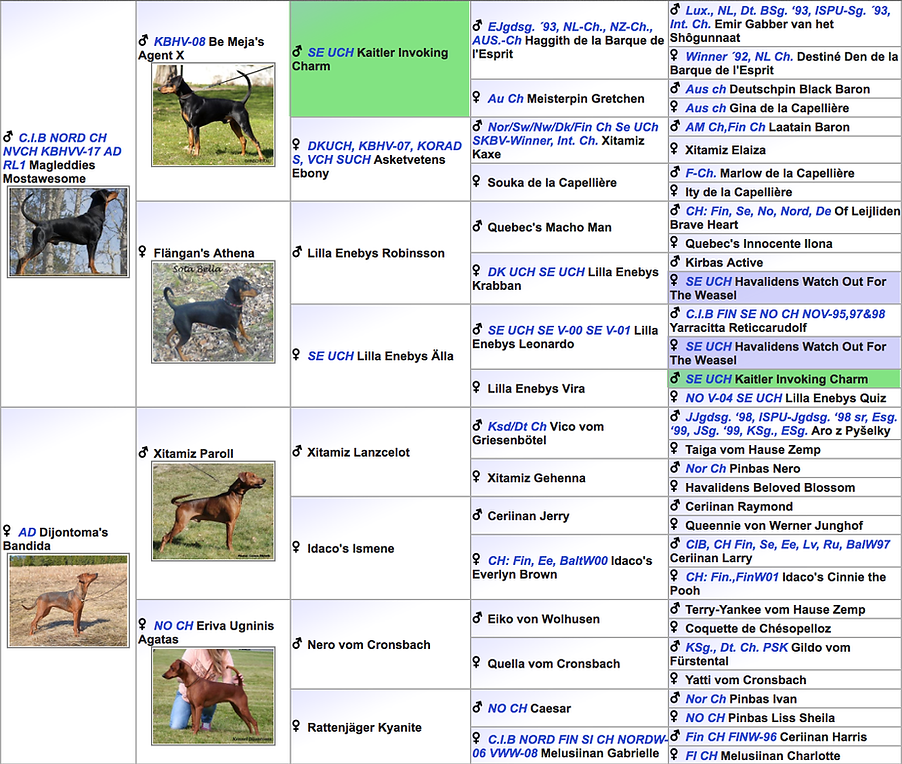Screen dimensions: 902x764
Task: Open Destiné Den de la Barque entry
Action: tap(784, 63)
